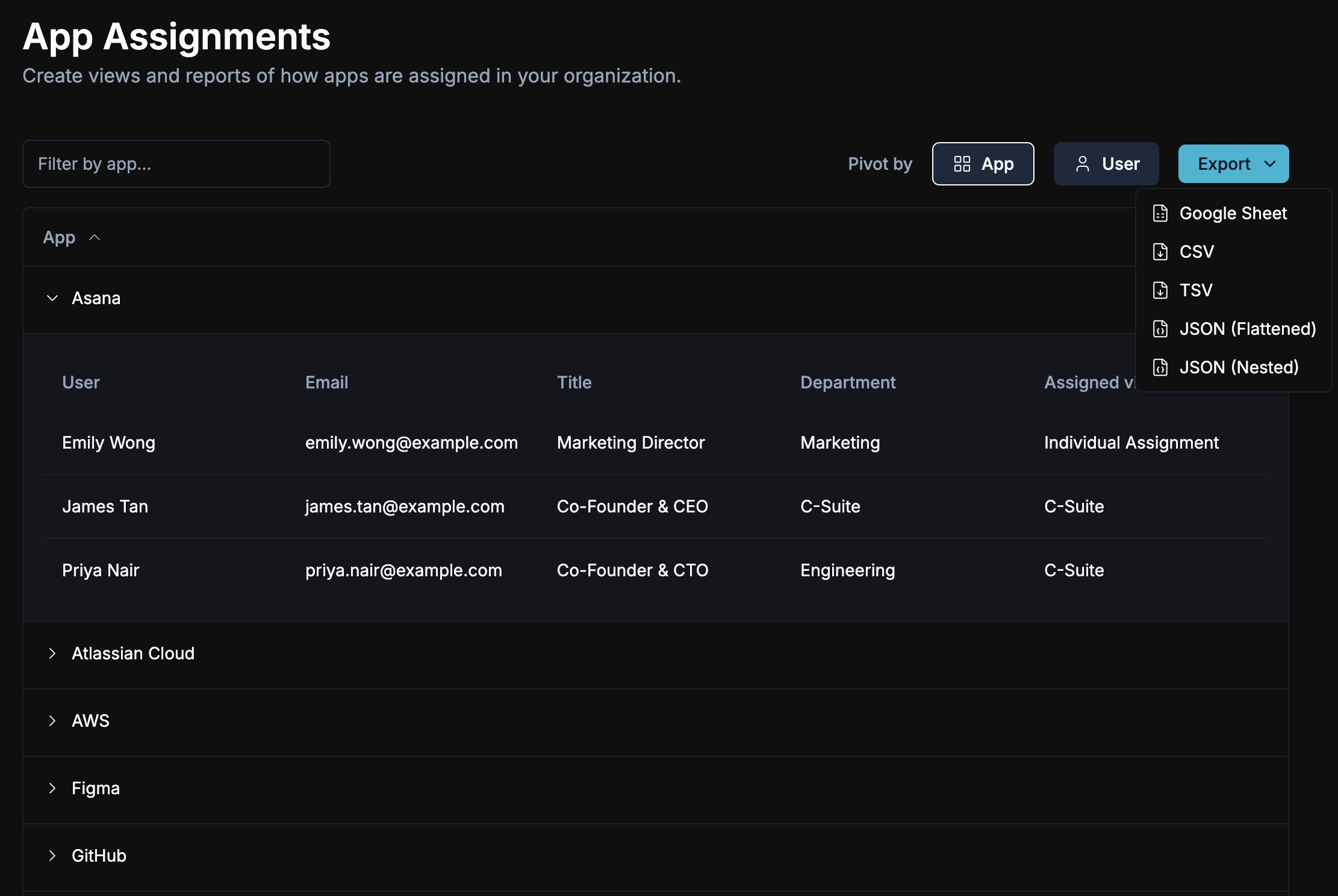Choose the CSV export option
The width and height of the screenshot is (1338, 896).
pos(1196,252)
